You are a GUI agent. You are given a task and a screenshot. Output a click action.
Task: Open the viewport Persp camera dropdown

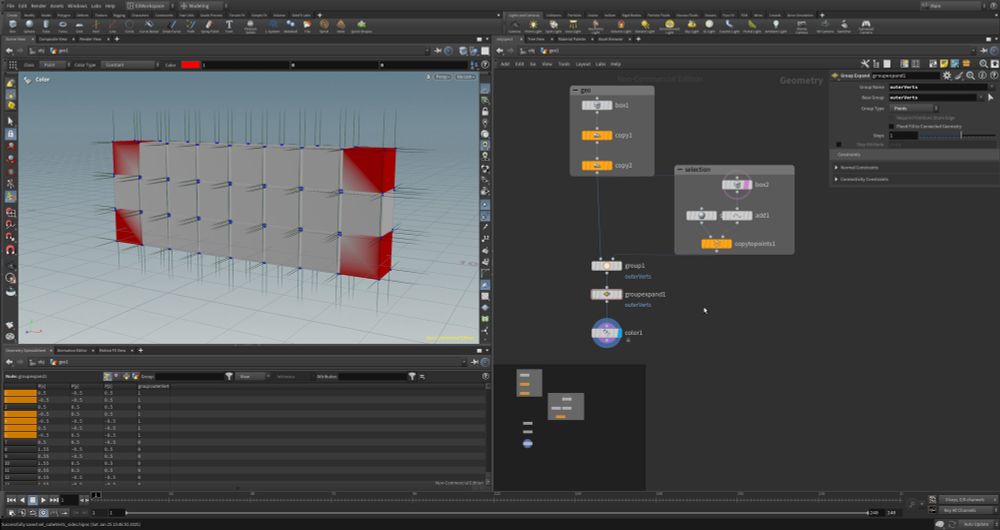tap(443, 77)
